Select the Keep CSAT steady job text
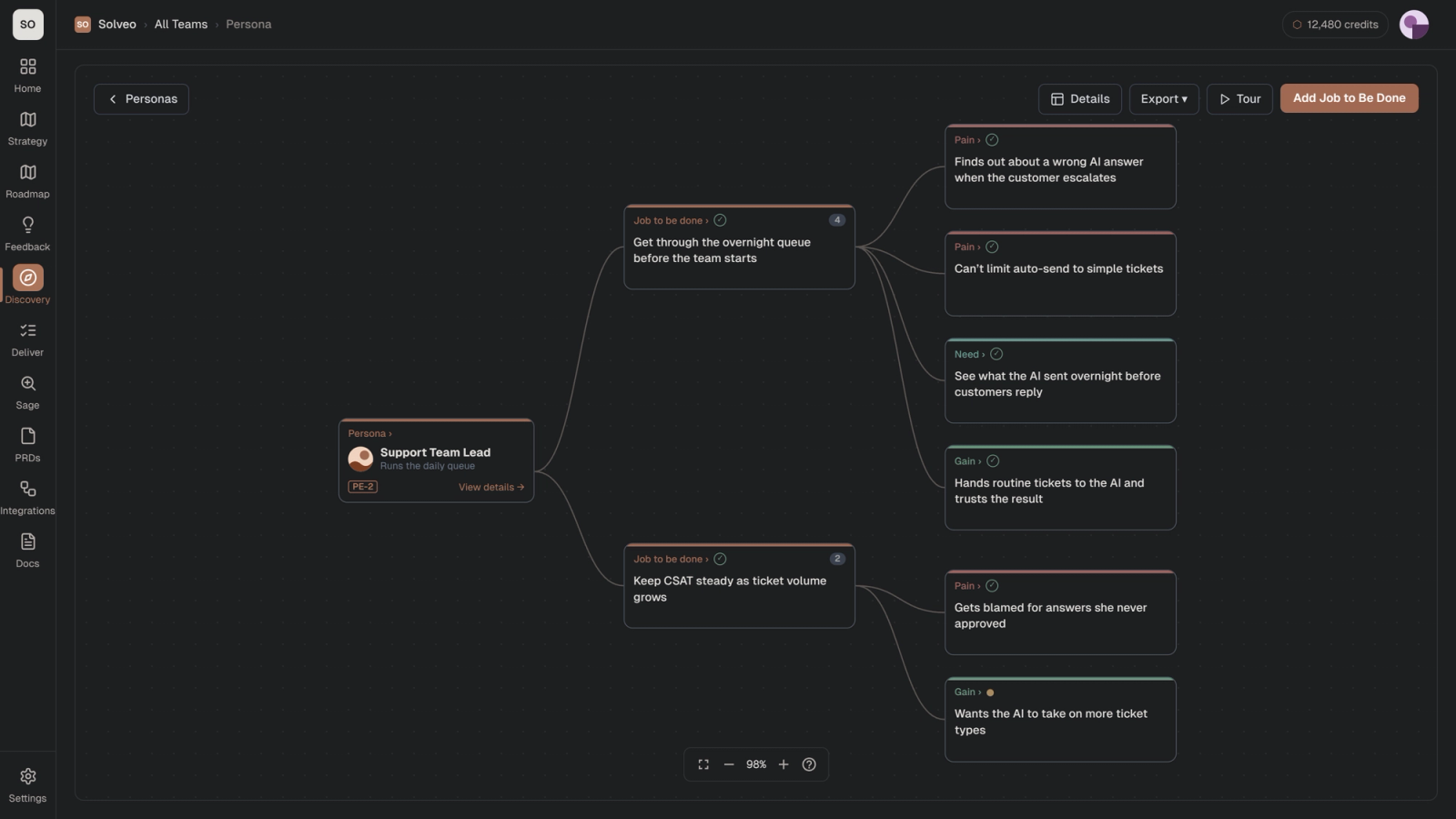Viewport: 1456px width, 819px height. coord(730,589)
